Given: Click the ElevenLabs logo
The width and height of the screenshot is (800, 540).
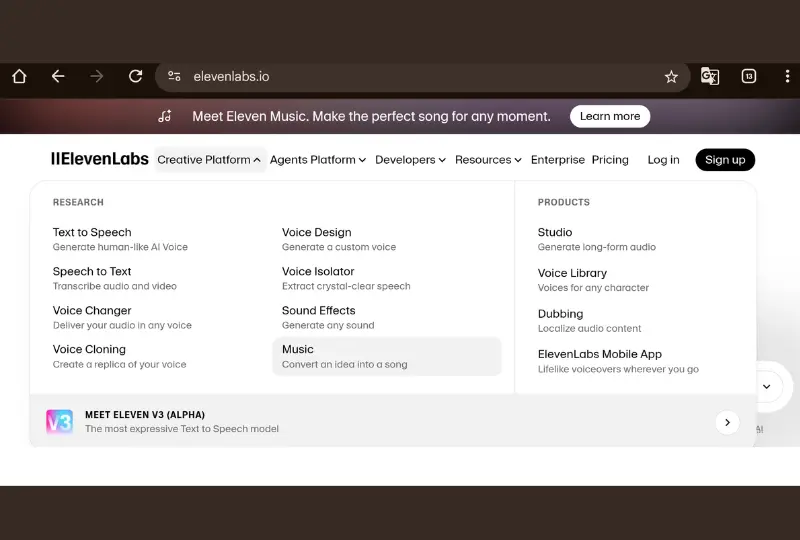Looking at the screenshot, I should pyautogui.click(x=100, y=159).
